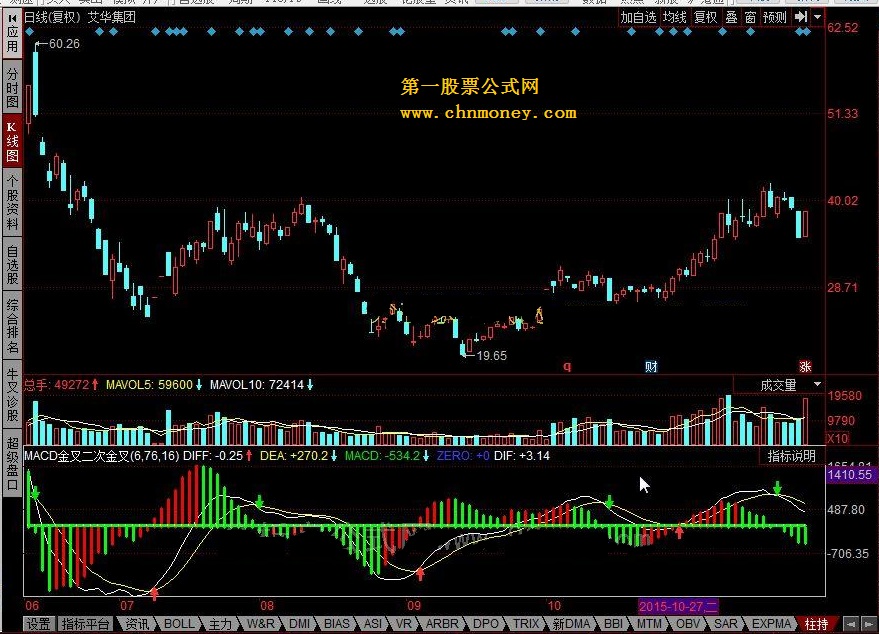Click the MAVOL10: 72414 value
The image size is (879, 634).
(257, 385)
